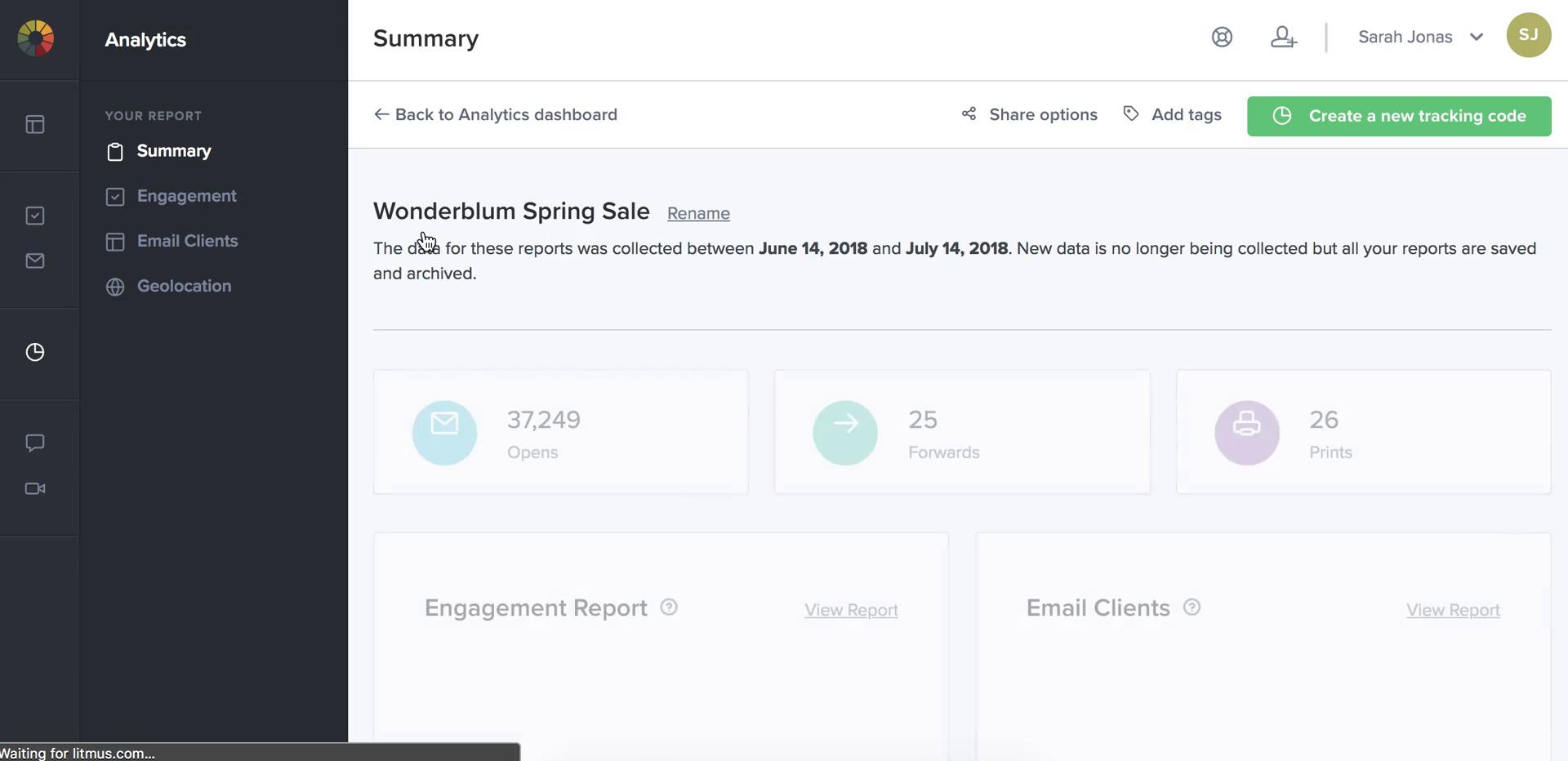Open the video camera icon in left rail
The height and width of the screenshot is (761, 1568).
pos(35,488)
